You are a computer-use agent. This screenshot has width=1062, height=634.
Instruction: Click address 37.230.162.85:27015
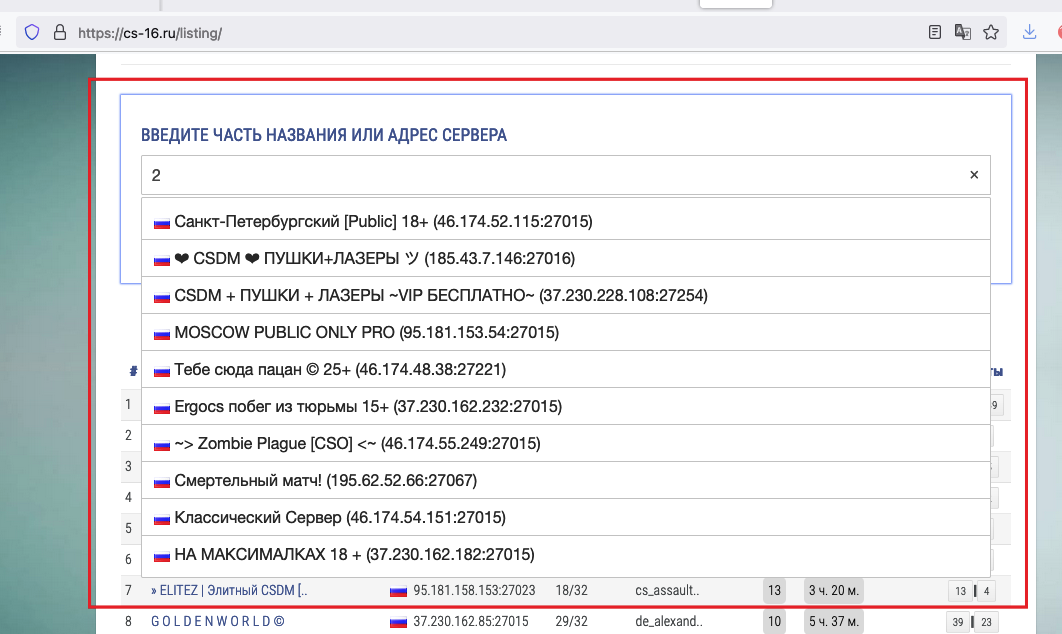click(471, 621)
